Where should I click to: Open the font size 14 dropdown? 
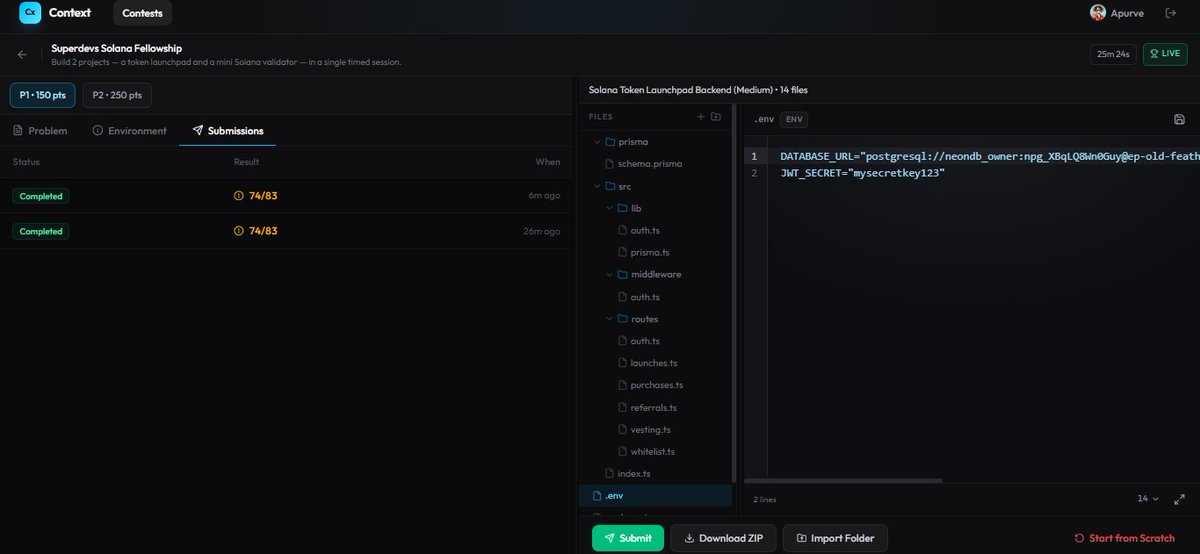click(1148, 498)
